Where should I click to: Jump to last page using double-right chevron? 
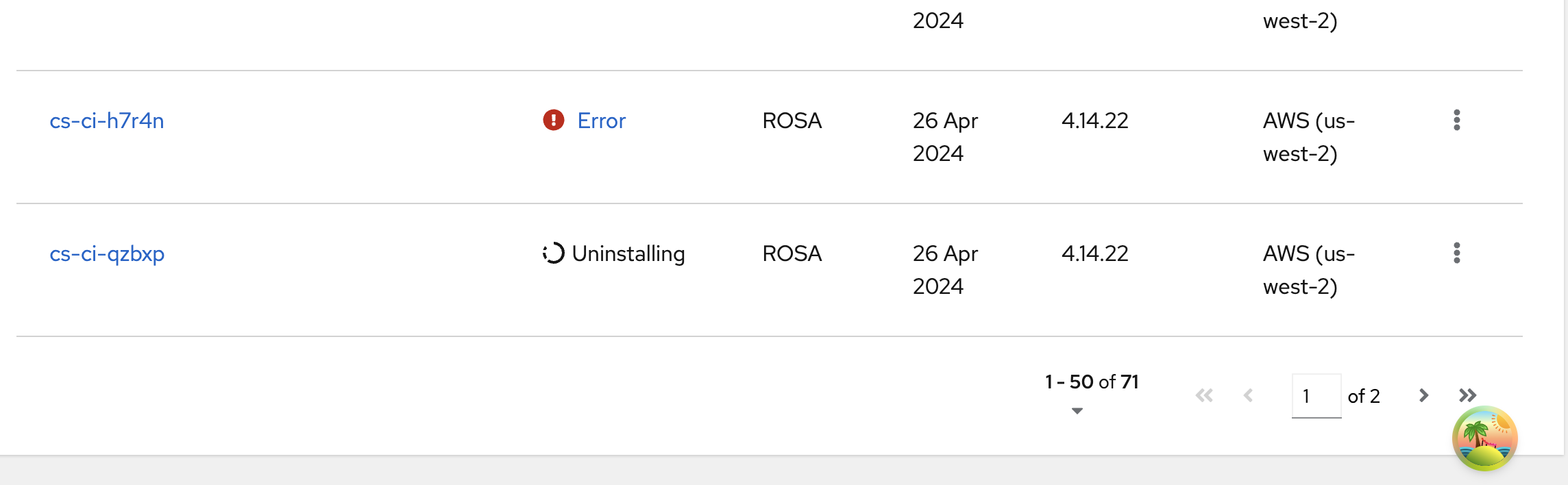(x=1467, y=396)
